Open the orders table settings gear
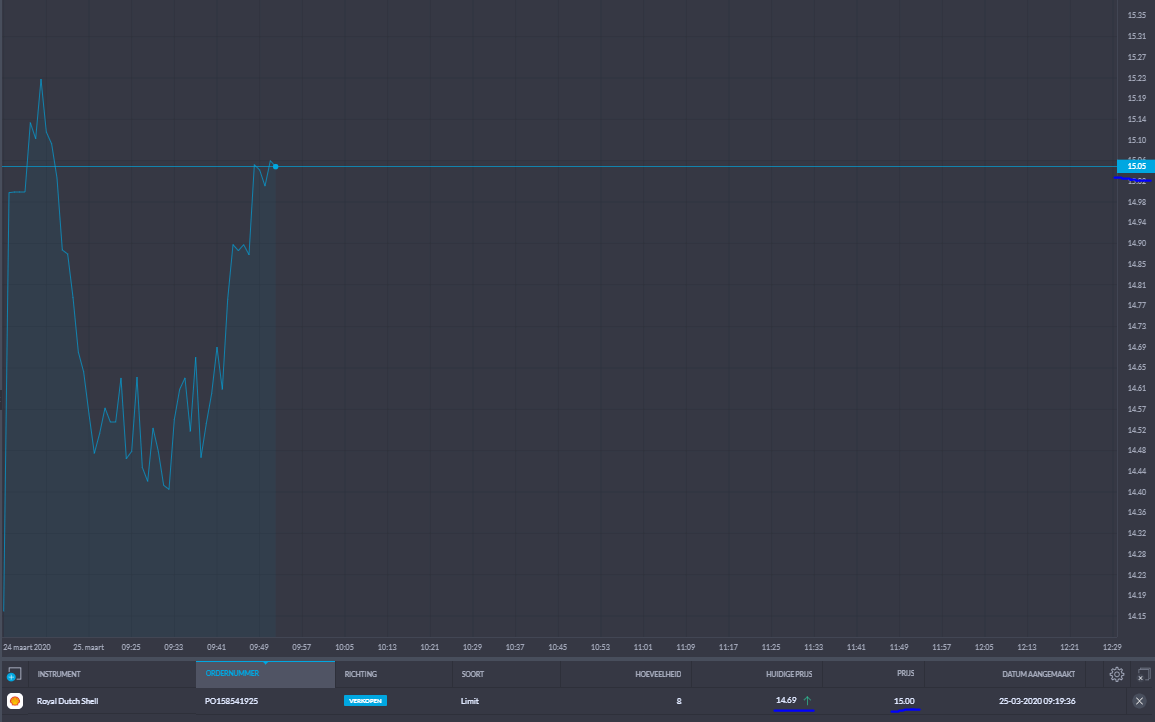Screen dimensions: 1155x722 (1117, 674)
